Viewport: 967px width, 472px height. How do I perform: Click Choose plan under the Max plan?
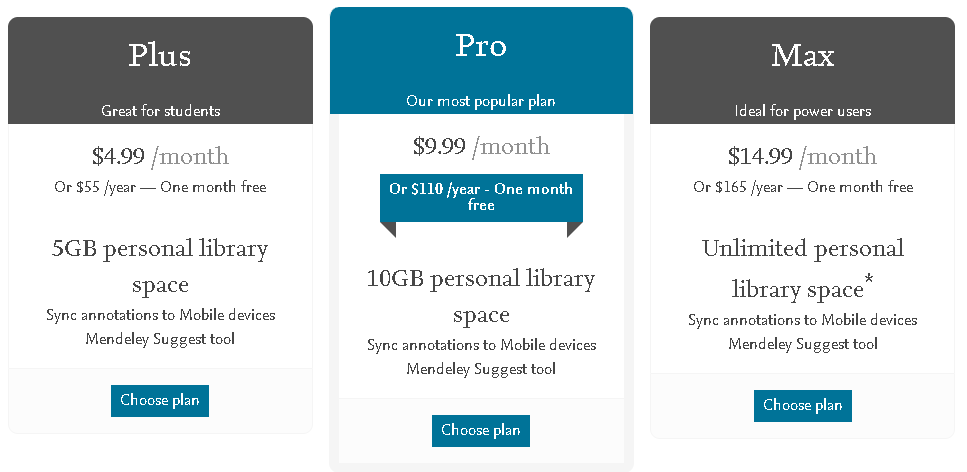pos(803,405)
